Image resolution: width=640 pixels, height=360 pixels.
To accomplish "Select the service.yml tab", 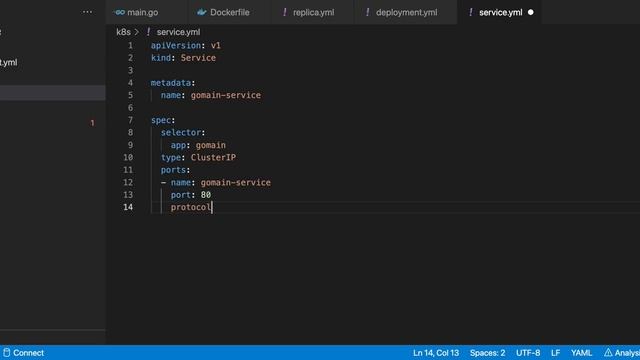I will coord(500,12).
